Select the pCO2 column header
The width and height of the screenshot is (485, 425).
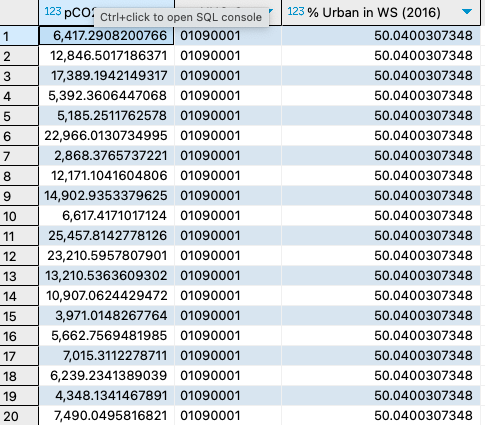point(106,12)
